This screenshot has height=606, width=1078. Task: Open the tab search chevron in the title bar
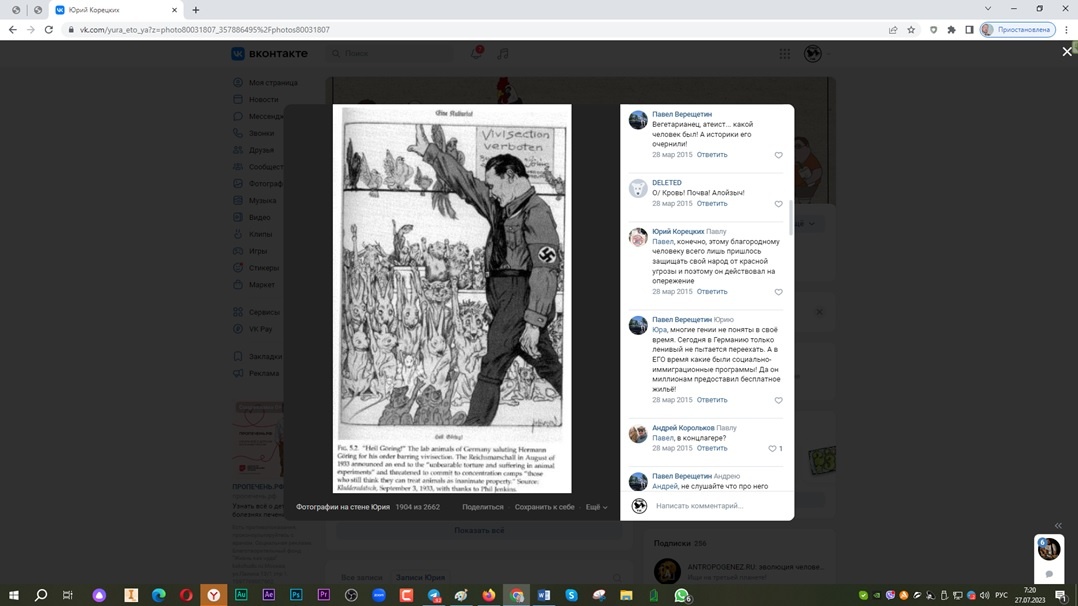click(x=988, y=9)
